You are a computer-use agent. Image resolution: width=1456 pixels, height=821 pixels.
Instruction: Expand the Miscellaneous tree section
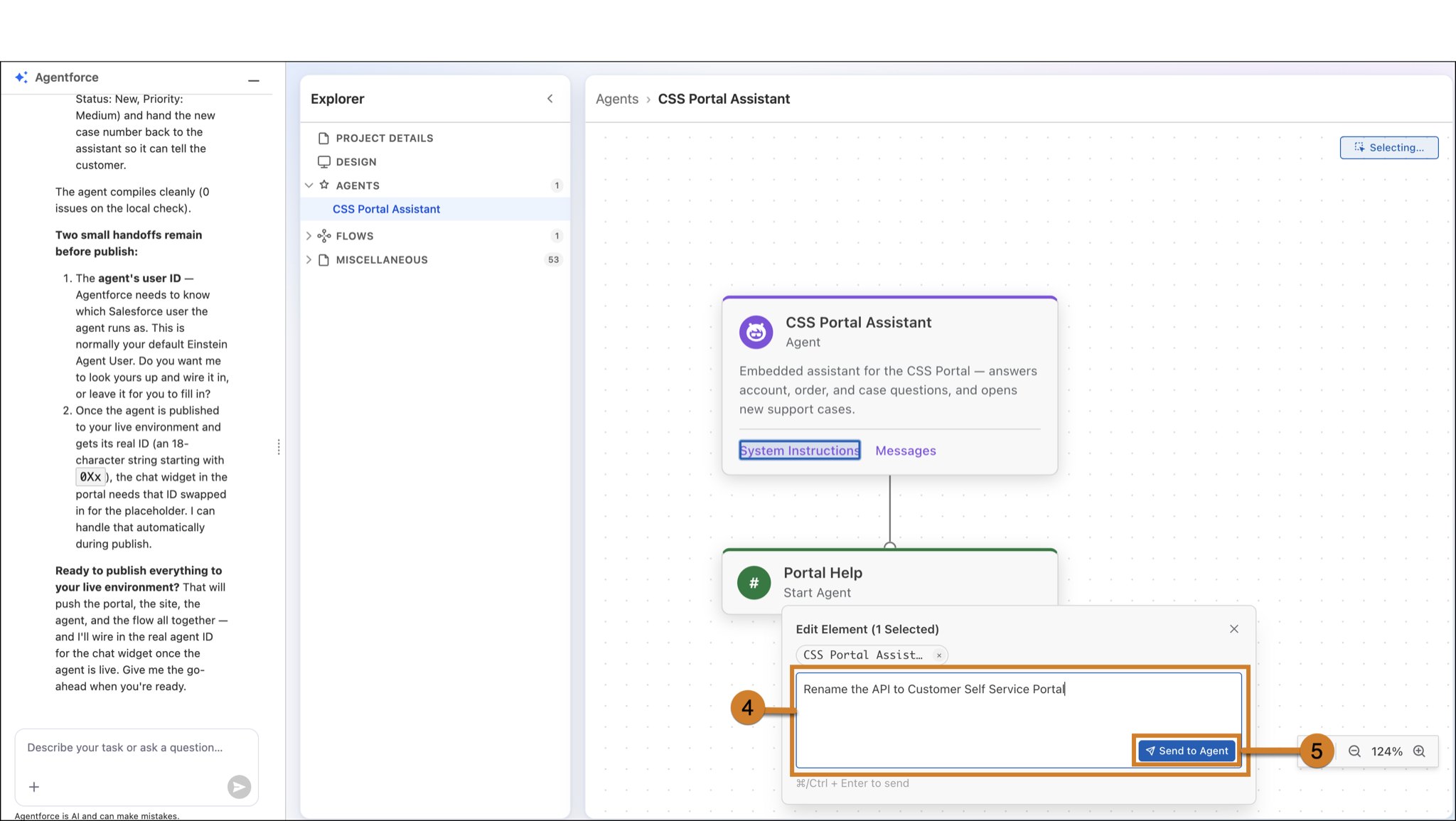coord(309,260)
